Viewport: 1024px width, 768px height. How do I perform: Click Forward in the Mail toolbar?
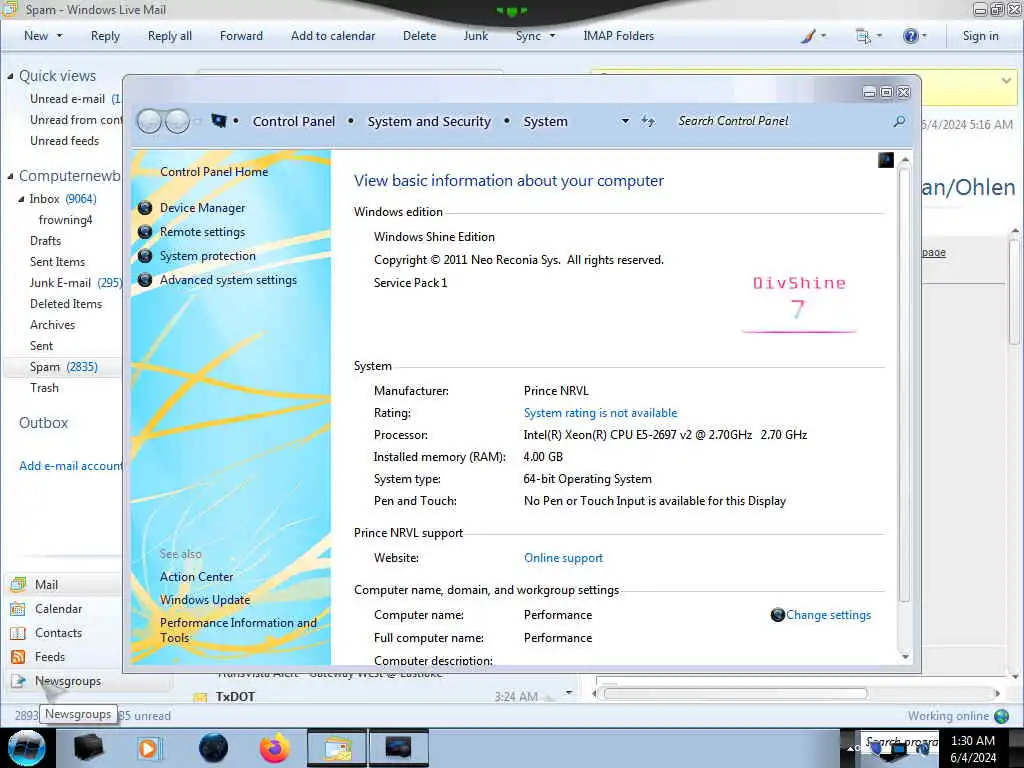241,36
